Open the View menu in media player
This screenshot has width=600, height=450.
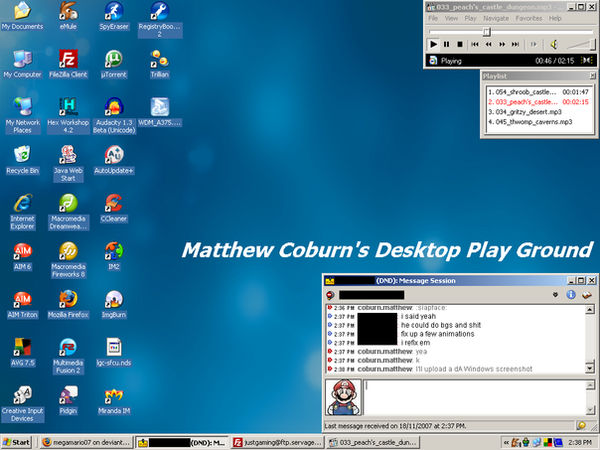point(451,18)
